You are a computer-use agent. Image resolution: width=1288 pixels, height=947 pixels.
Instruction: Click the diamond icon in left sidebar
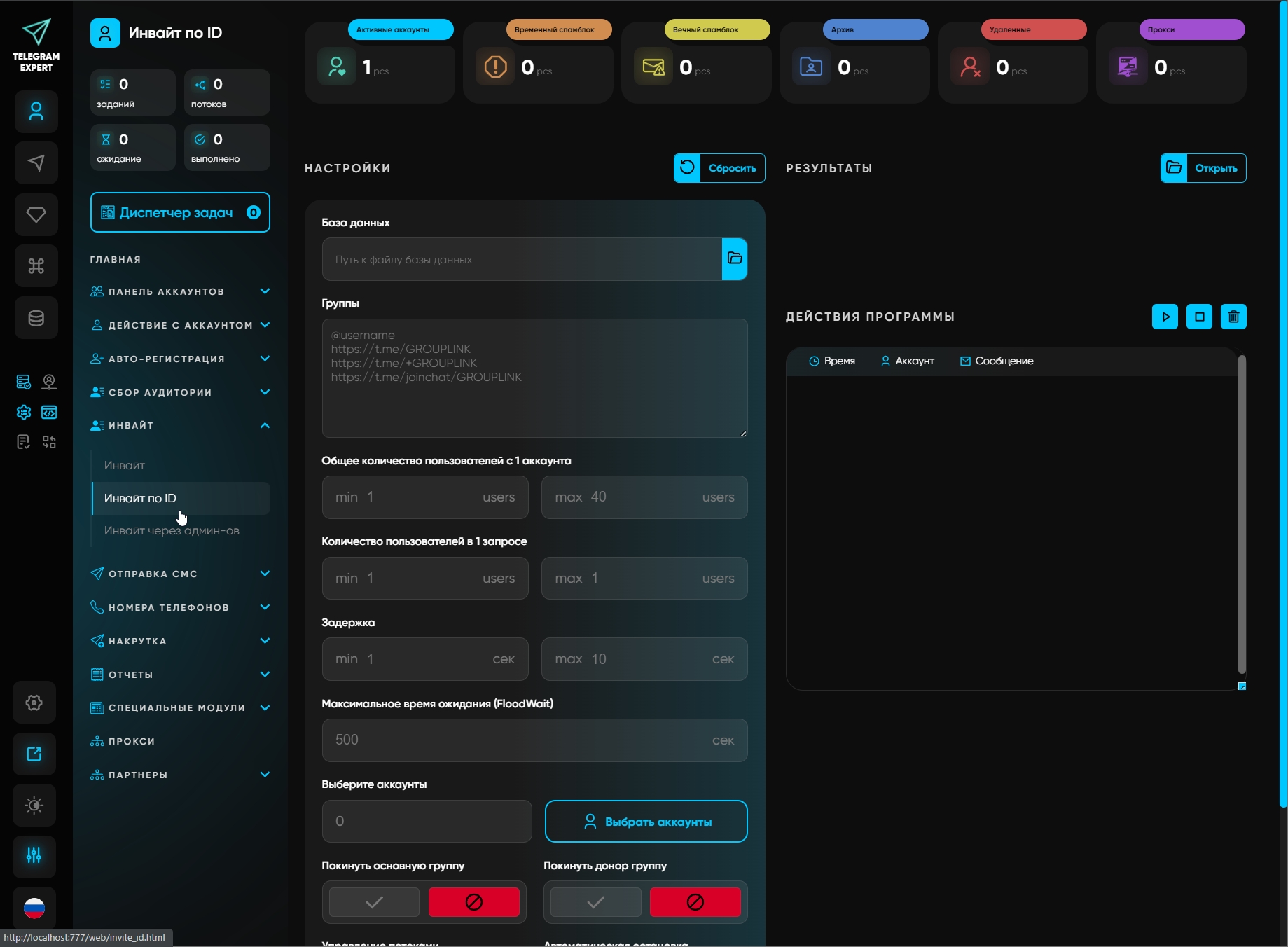[x=36, y=214]
